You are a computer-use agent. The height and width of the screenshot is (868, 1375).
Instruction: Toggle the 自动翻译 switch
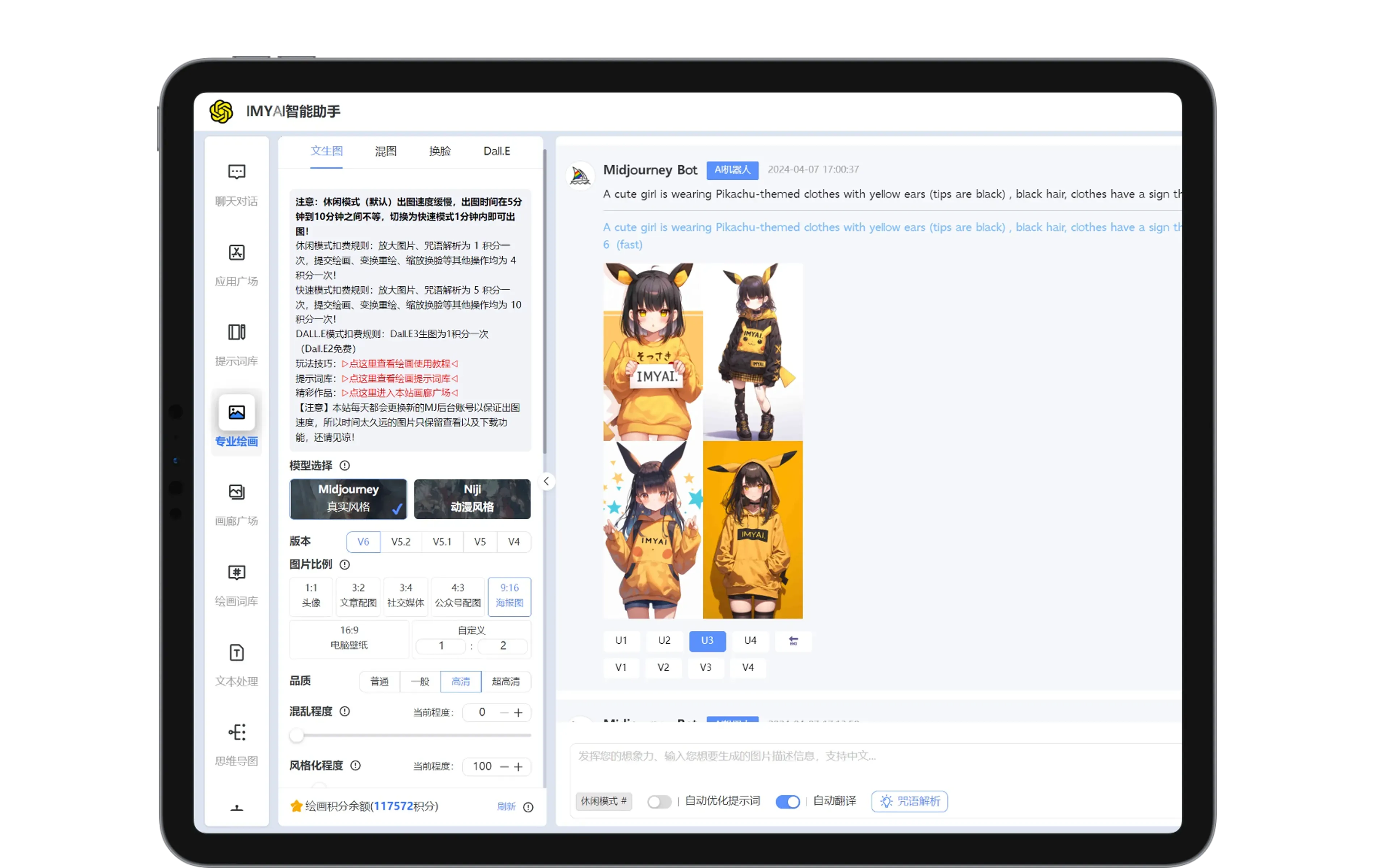787,802
